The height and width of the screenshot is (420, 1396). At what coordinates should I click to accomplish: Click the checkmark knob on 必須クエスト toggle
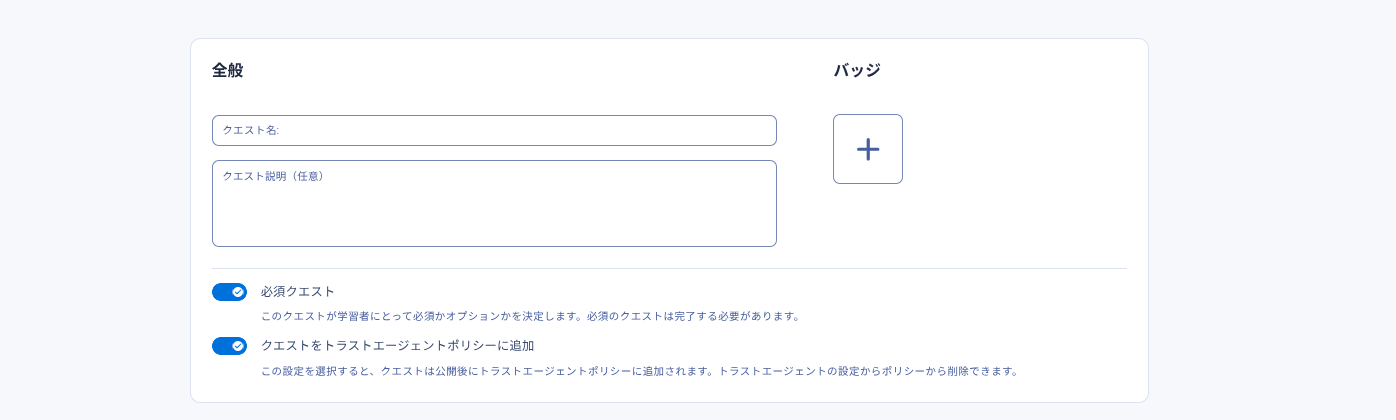238,292
